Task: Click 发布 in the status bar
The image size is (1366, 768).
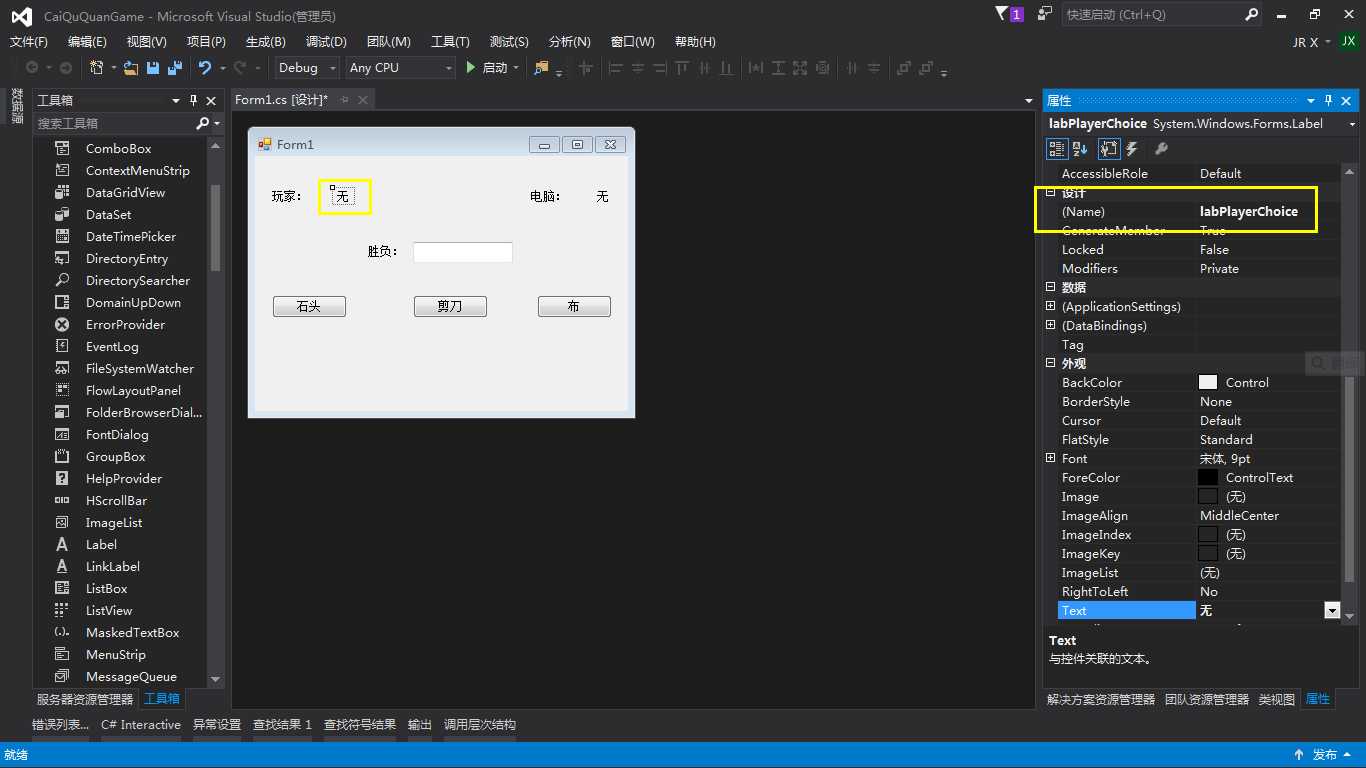Action: coord(1325,755)
